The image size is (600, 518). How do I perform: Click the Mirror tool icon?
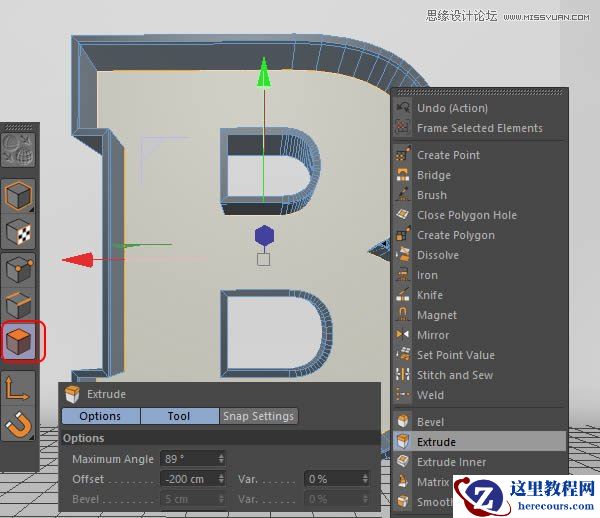(403, 335)
